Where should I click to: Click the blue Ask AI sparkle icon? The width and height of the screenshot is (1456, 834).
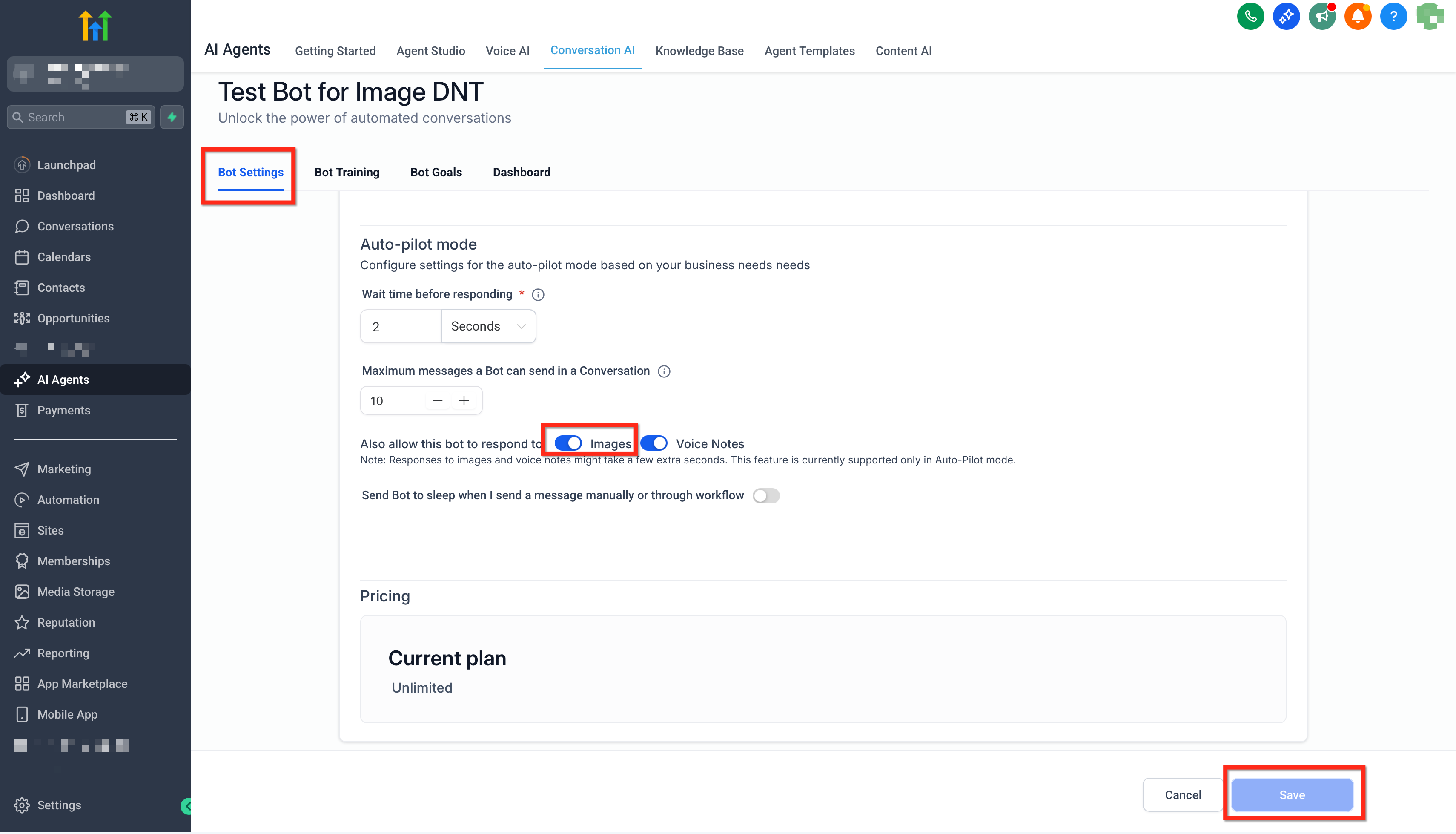(1286, 16)
